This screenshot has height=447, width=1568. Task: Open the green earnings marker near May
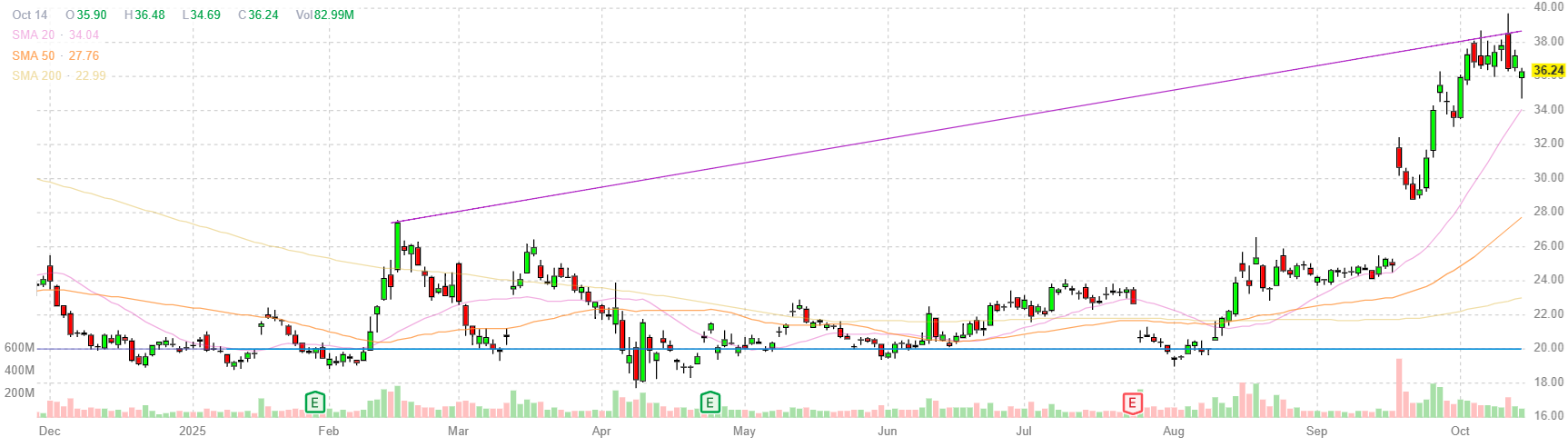[710, 402]
